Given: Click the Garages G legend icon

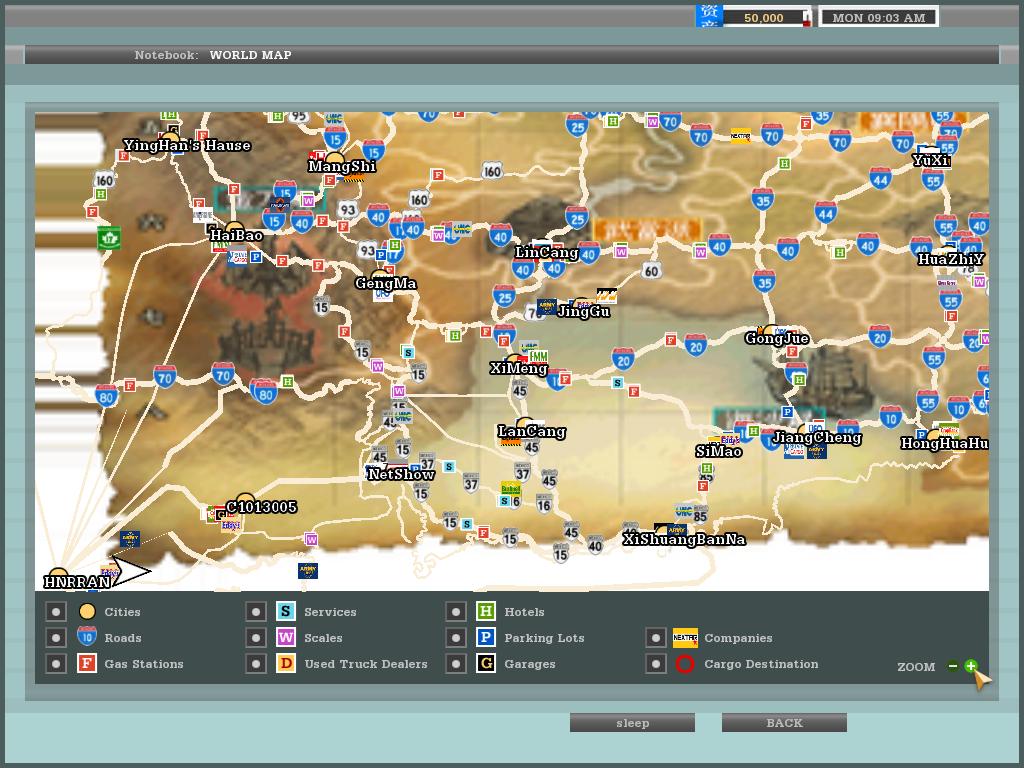Looking at the screenshot, I should (485, 664).
